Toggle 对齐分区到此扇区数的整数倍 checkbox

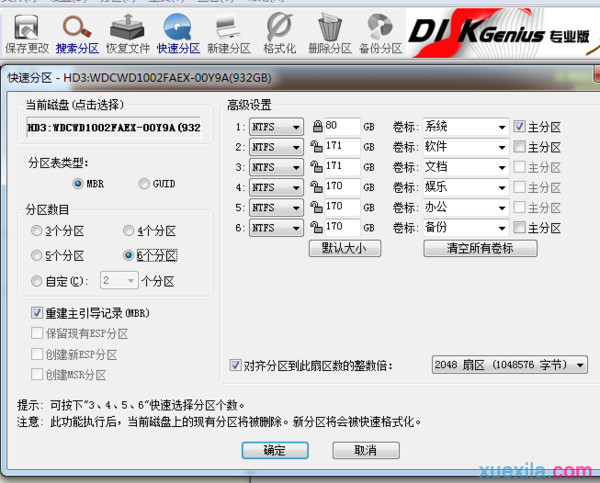(x=235, y=365)
